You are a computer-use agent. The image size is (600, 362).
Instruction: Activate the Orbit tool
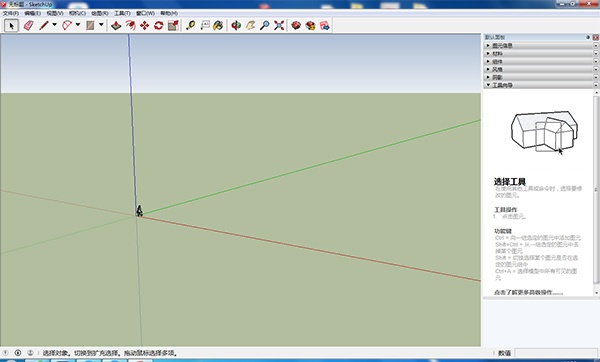(x=236, y=26)
